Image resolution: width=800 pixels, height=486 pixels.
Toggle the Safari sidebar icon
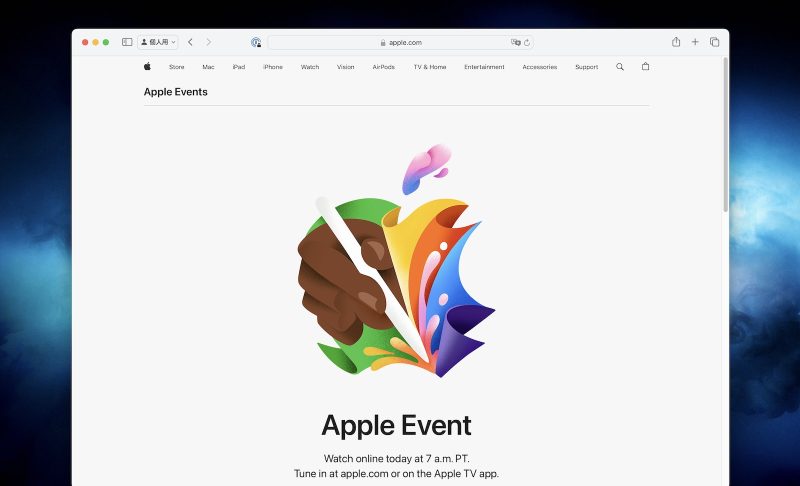pyautogui.click(x=127, y=42)
